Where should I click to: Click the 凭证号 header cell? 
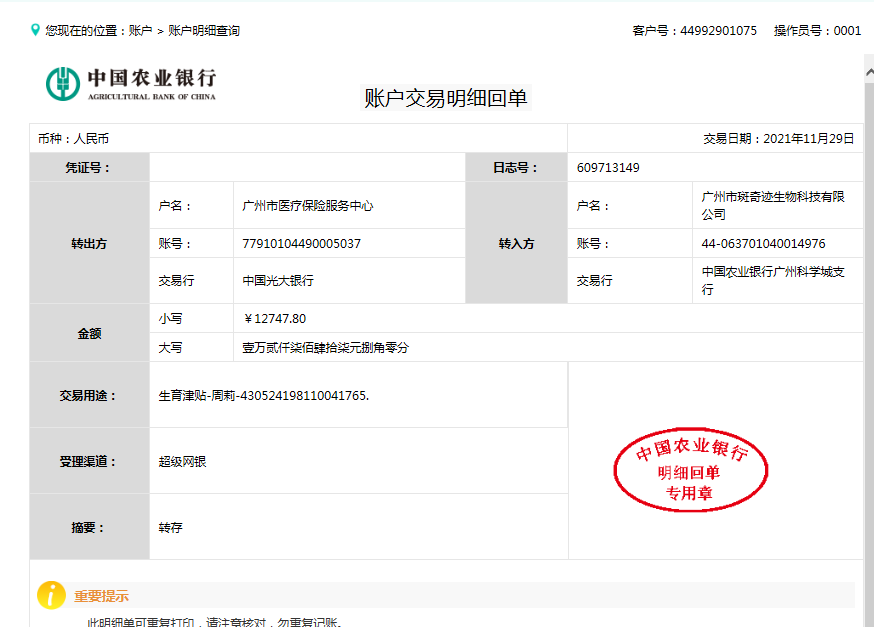click(89, 167)
